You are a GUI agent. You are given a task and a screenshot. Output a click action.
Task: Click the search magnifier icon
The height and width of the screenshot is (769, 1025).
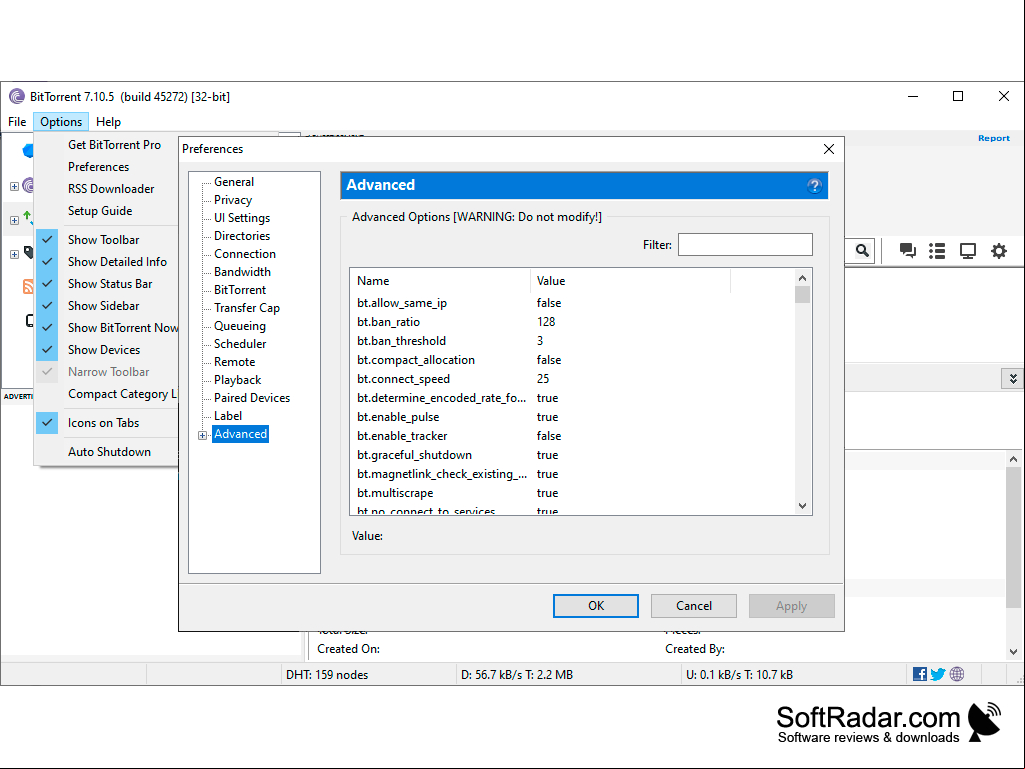click(862, 250)
